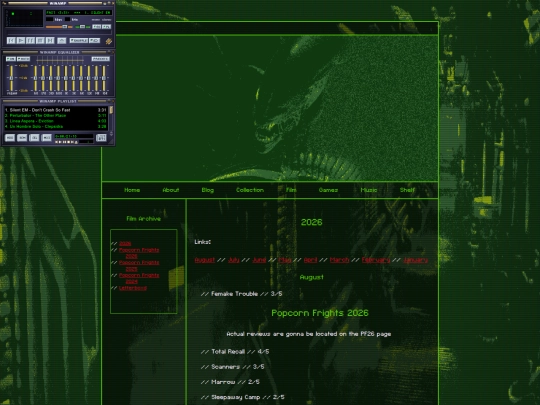Open the Winamp main menu corner icon
540x405 pixels.
4,3
